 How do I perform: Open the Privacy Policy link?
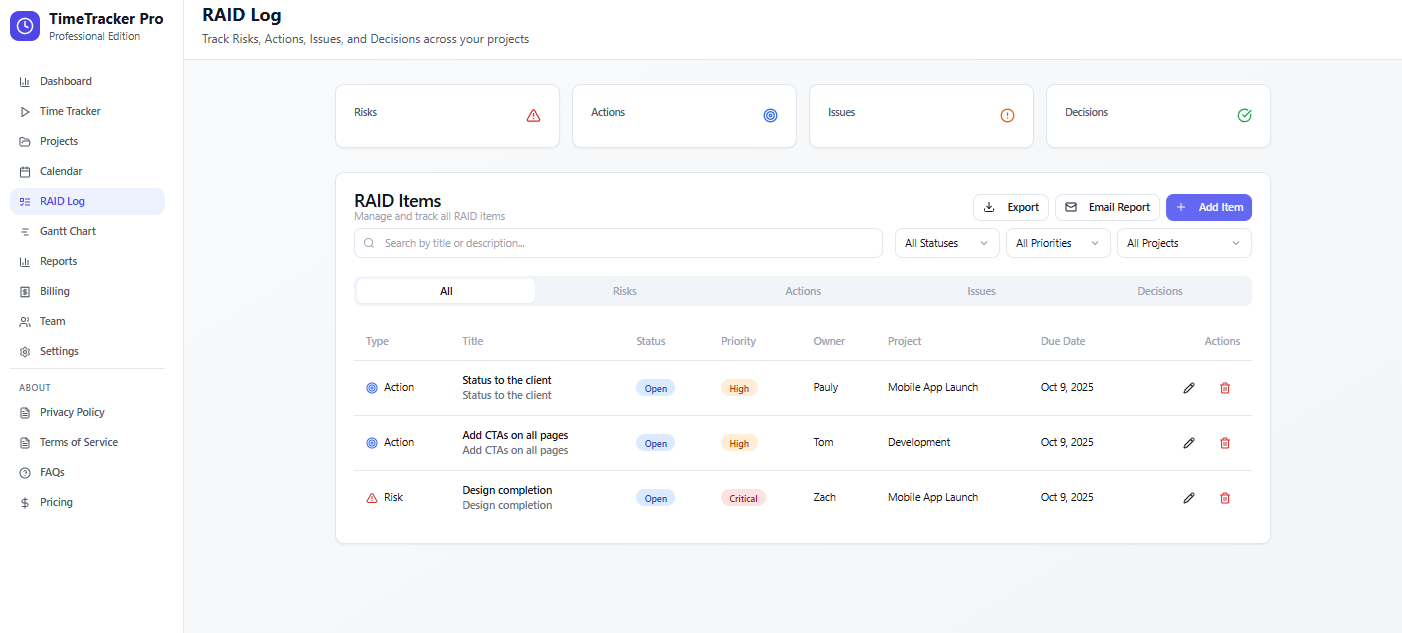[71, 412]
